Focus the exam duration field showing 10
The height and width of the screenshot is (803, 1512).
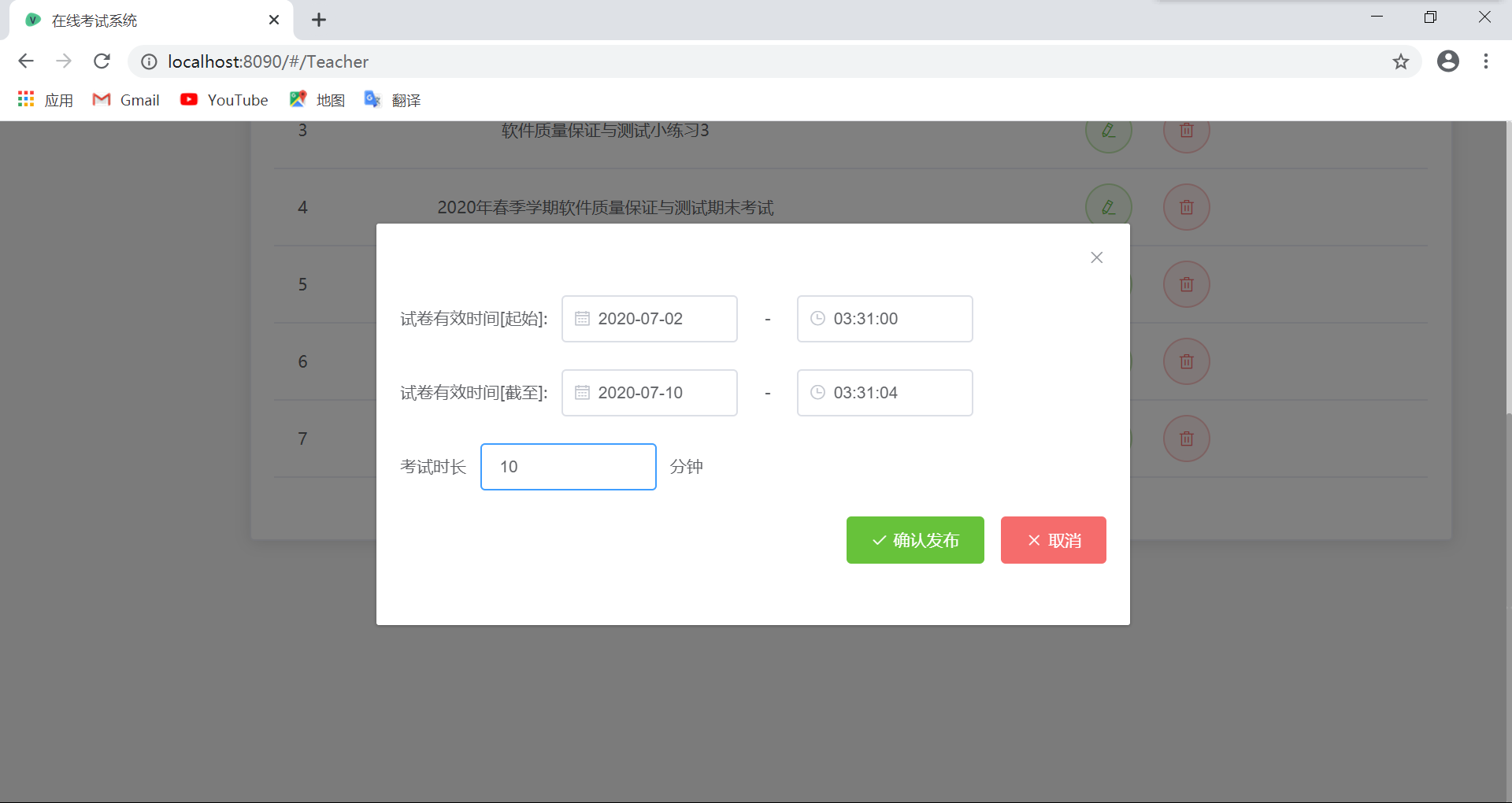(568, 467)
